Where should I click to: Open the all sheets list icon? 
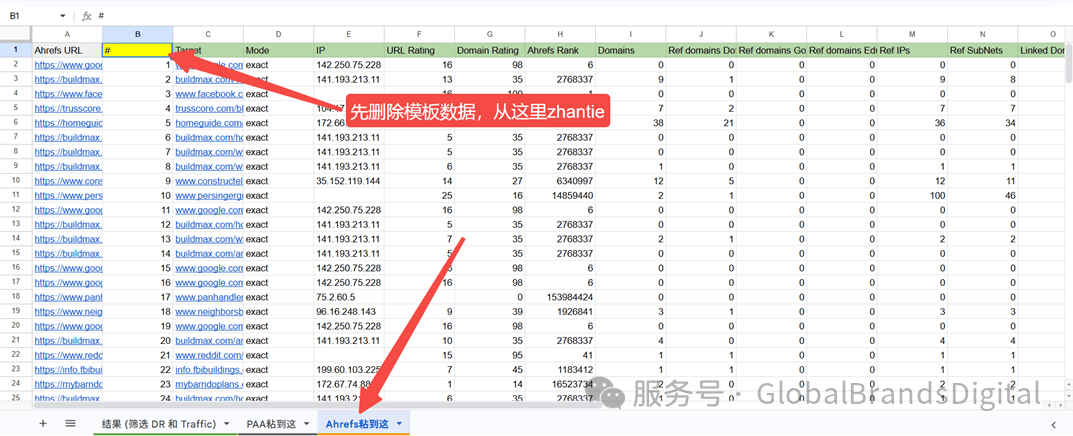tap(70, 423)
